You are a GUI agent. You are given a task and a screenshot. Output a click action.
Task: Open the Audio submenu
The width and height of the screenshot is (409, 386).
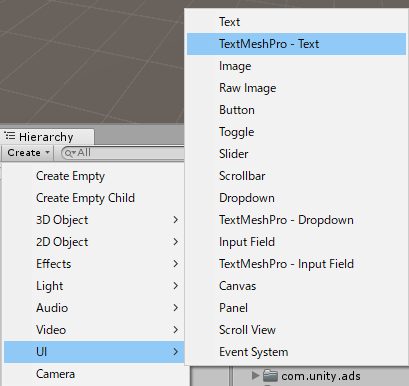coord(94,308)
